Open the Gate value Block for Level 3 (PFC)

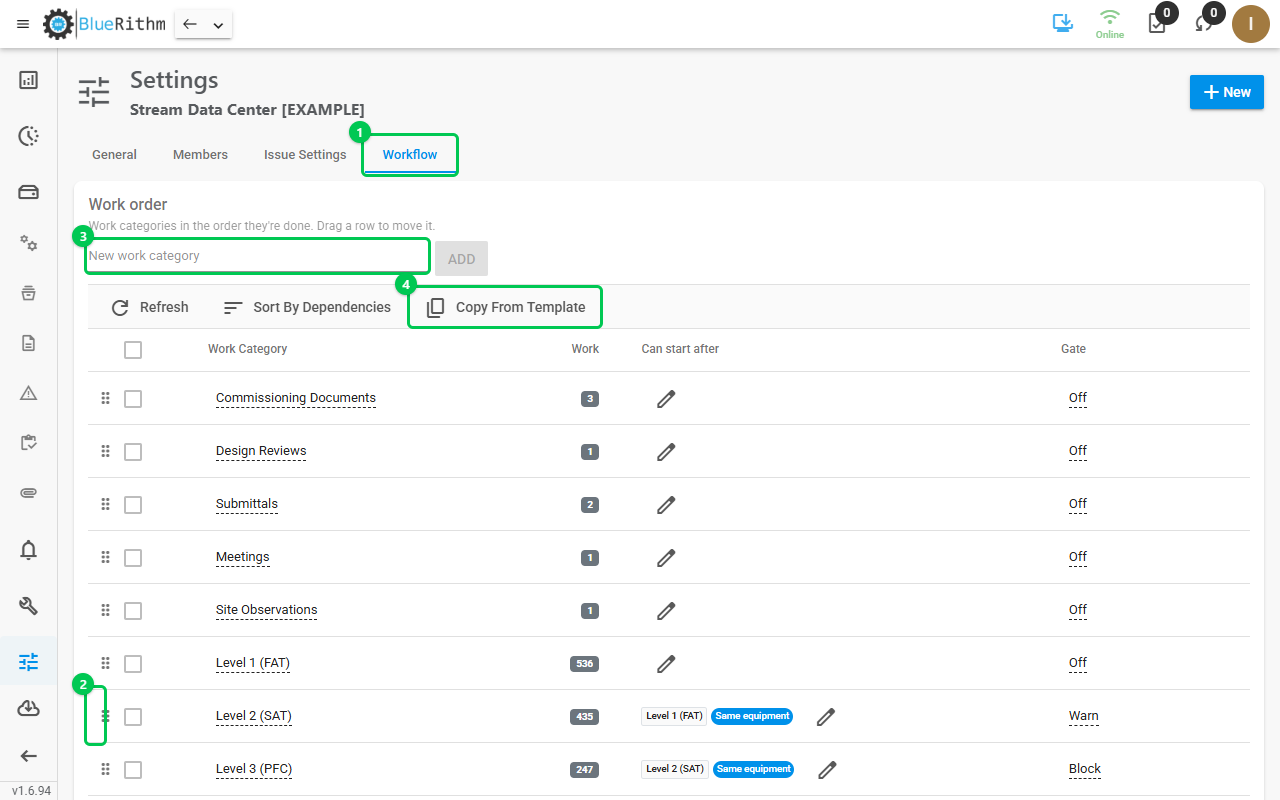click(1084, 769)
